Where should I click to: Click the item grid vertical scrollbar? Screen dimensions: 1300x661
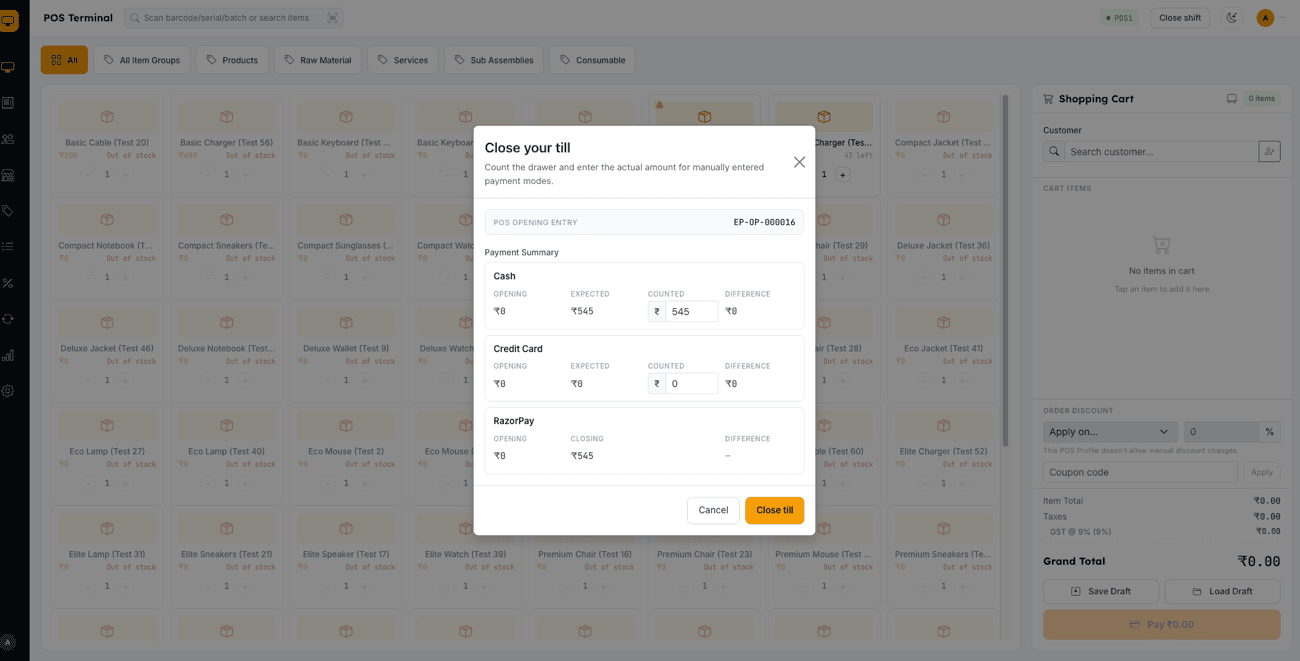(x=1005, y=270)
